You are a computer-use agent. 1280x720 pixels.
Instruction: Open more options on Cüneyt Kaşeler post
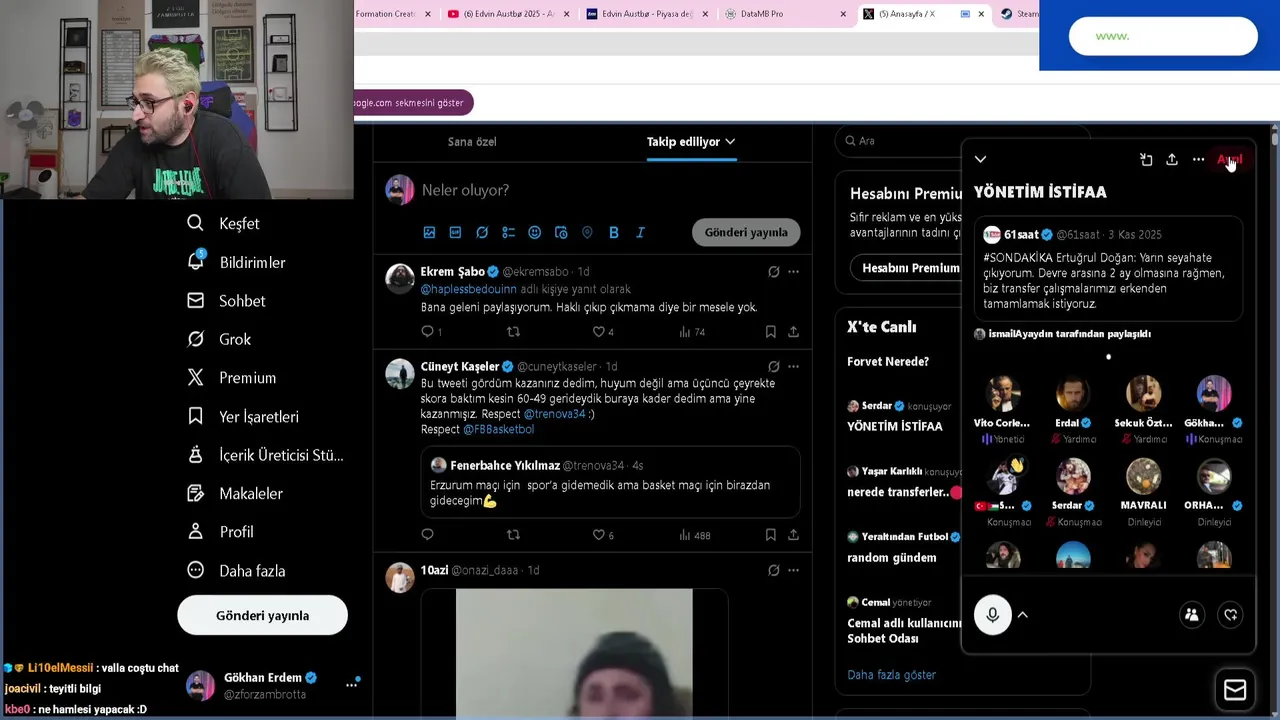tap(793, 366)
